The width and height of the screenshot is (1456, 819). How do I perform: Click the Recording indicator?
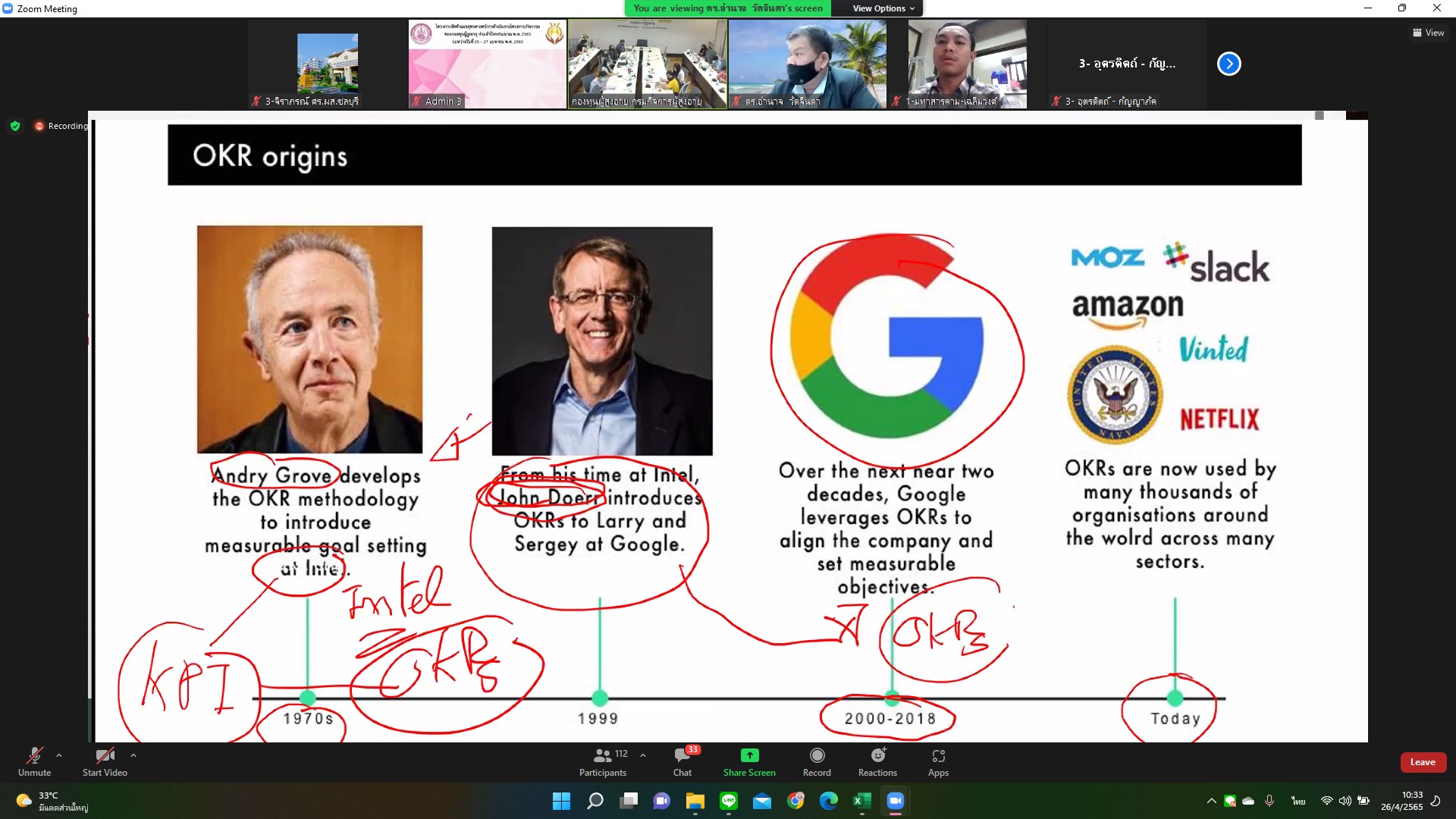coord(61,126)
